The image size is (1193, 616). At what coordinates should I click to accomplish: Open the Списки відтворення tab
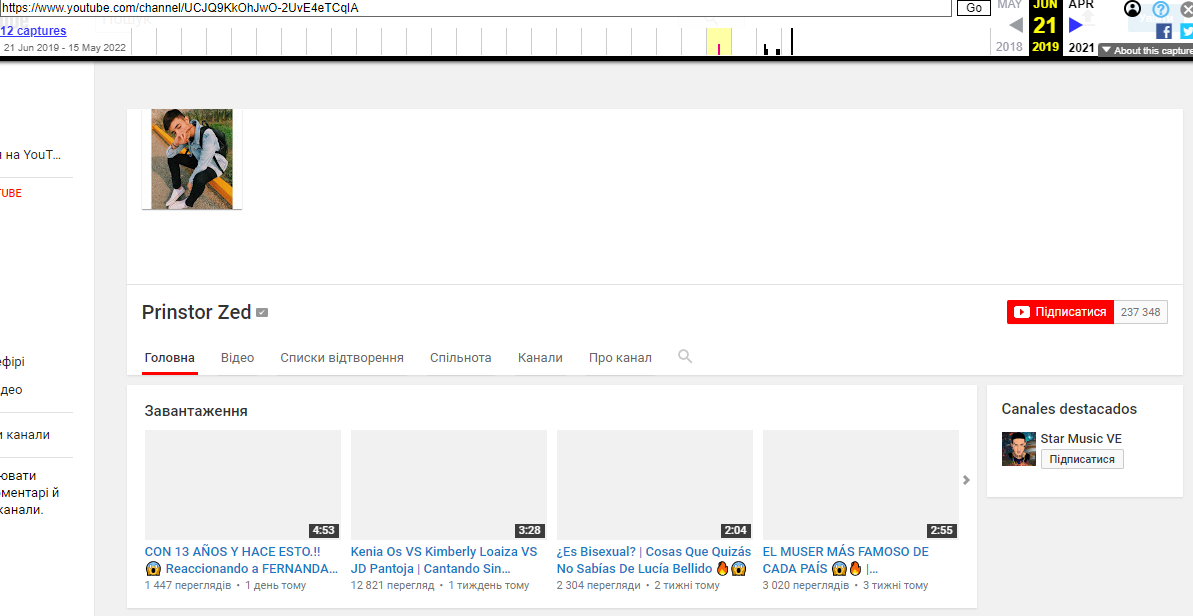pos(342,357)
